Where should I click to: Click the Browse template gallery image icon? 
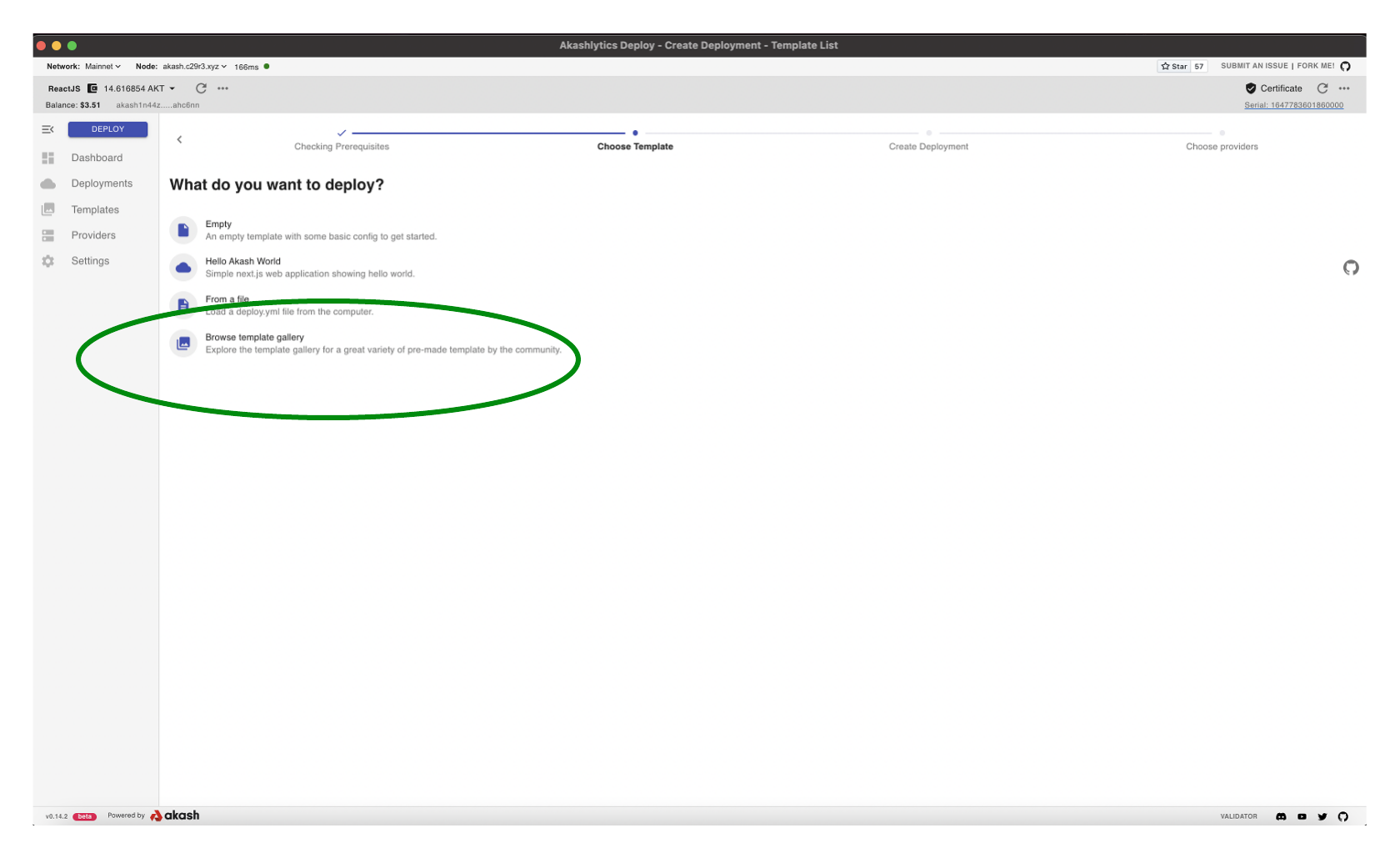pyautogui.click(x=183, y=343)
